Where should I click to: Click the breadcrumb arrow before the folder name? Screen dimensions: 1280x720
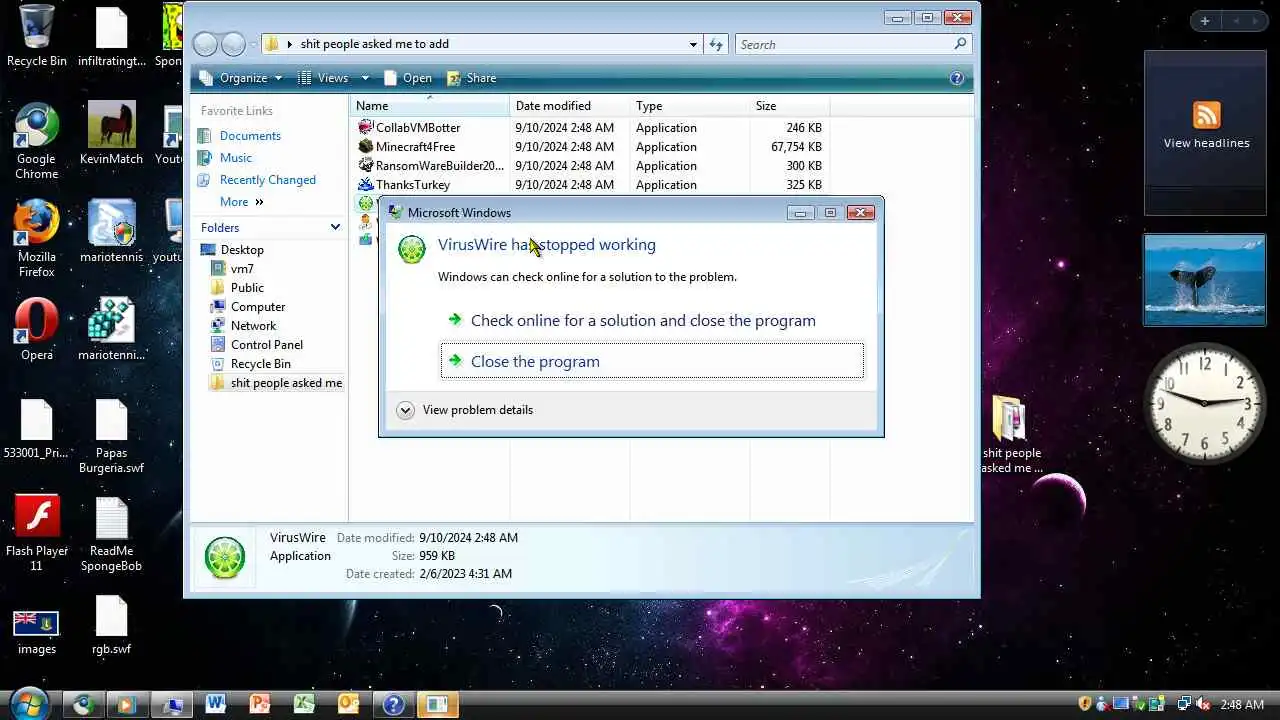(x=290, y=44)
